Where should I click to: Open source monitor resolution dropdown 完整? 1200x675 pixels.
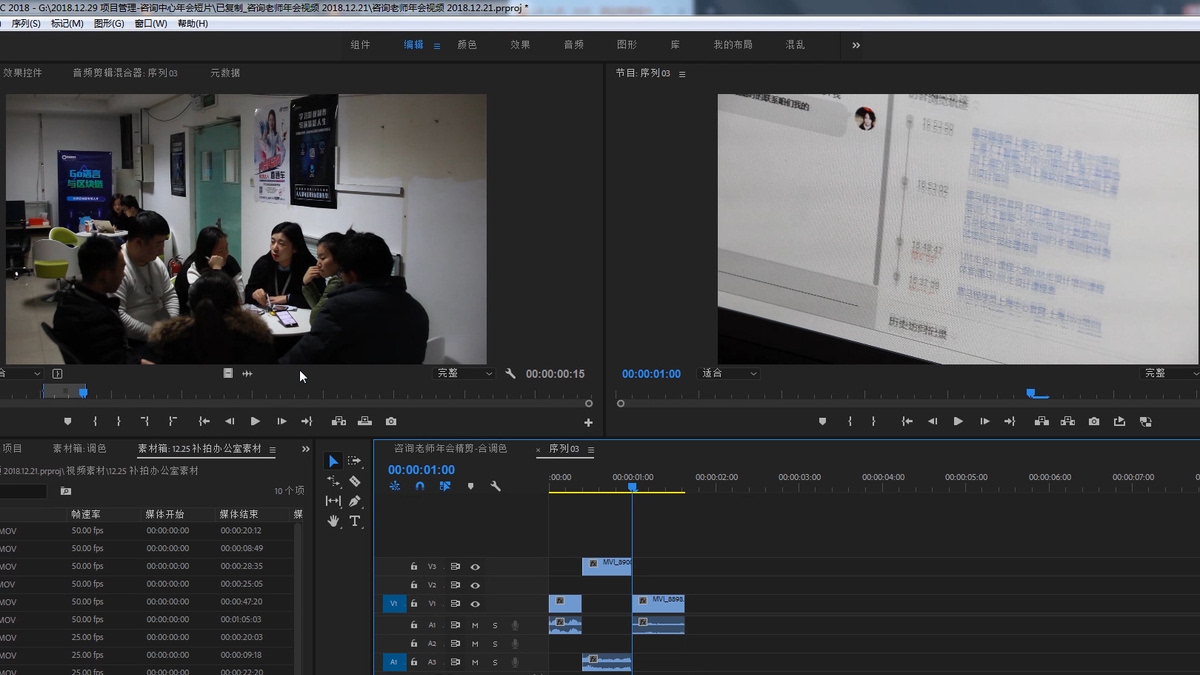pyautogui.click(x=465, y=373)
